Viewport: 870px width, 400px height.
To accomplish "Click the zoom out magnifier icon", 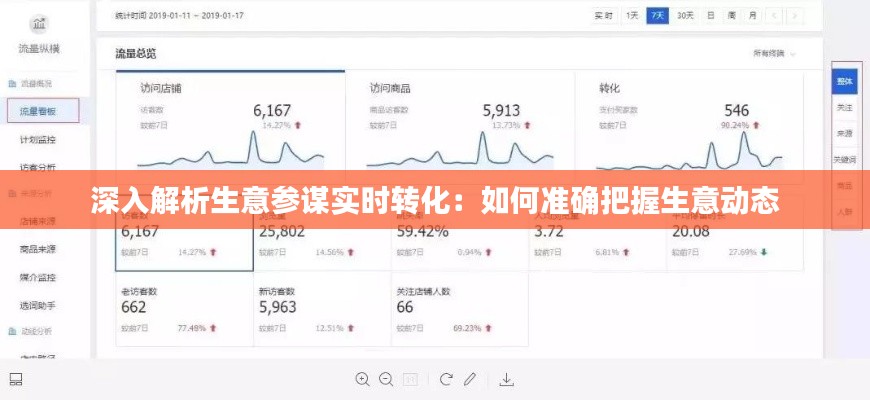I will pos(386,379).
